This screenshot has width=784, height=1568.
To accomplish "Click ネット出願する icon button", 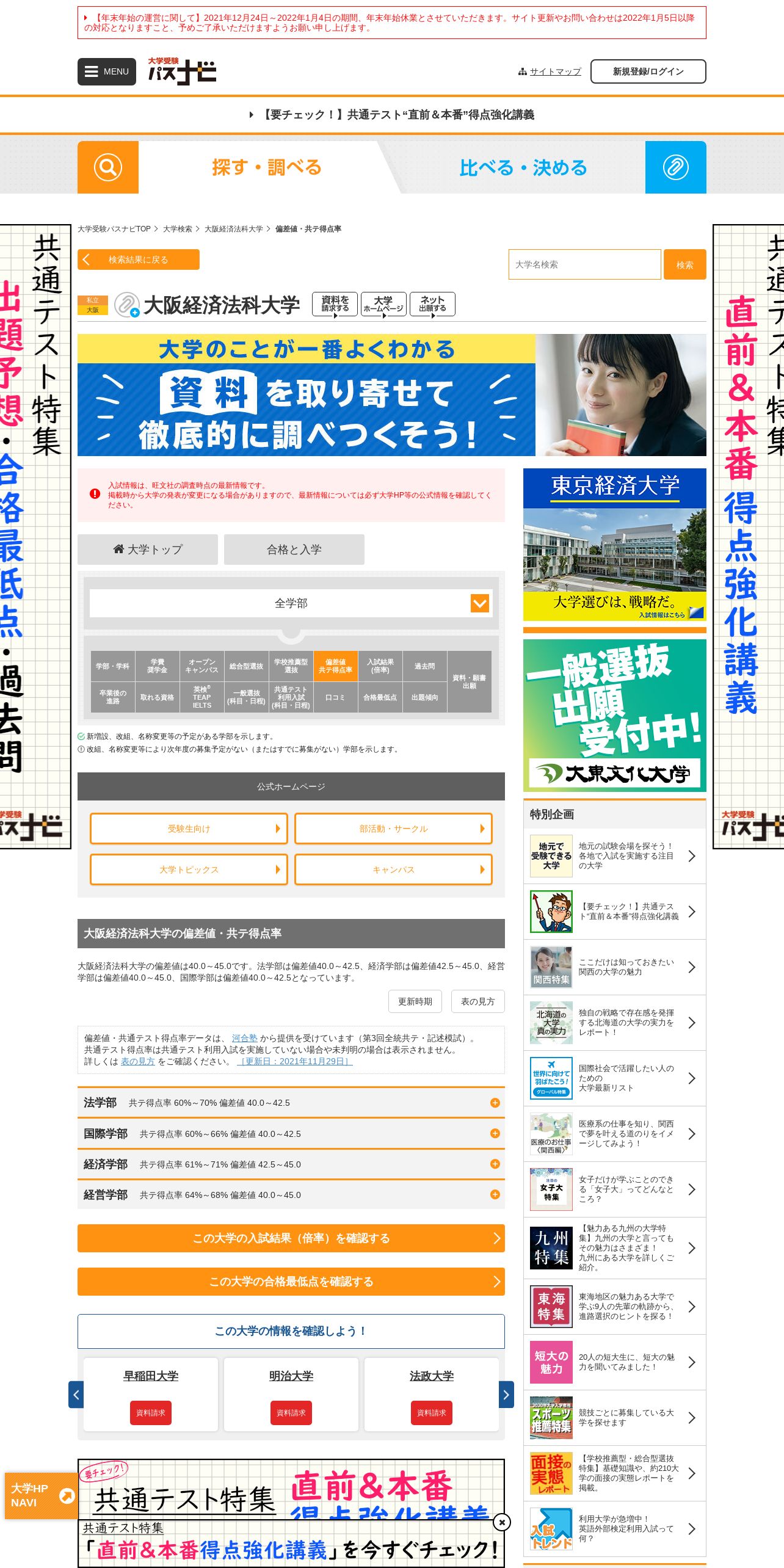I will click(432, 304).
